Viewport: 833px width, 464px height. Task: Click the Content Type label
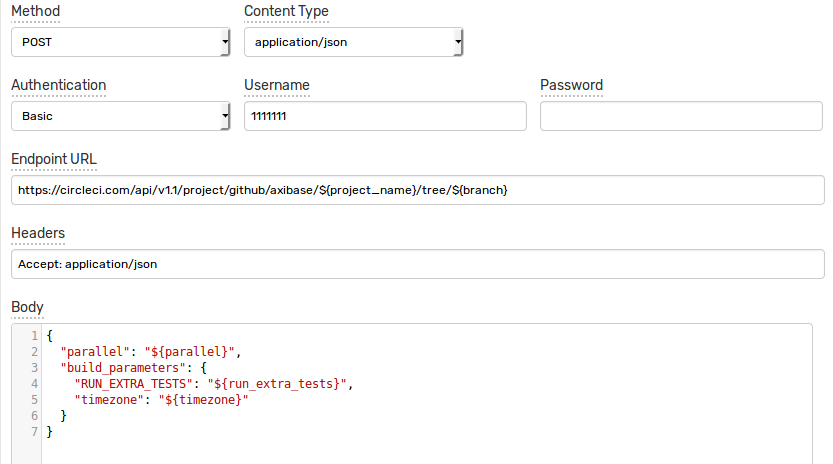pyautogui.click(x=286, y=11)
